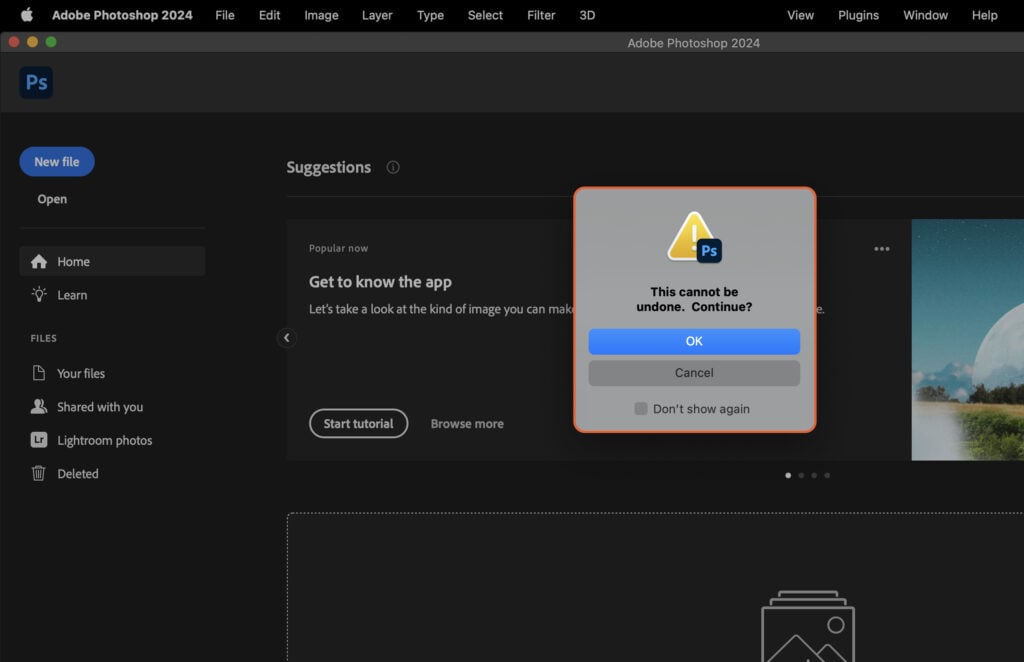1024x662 pixels.
Task: Open Your files using the document icon
Action: click(39, 373)
